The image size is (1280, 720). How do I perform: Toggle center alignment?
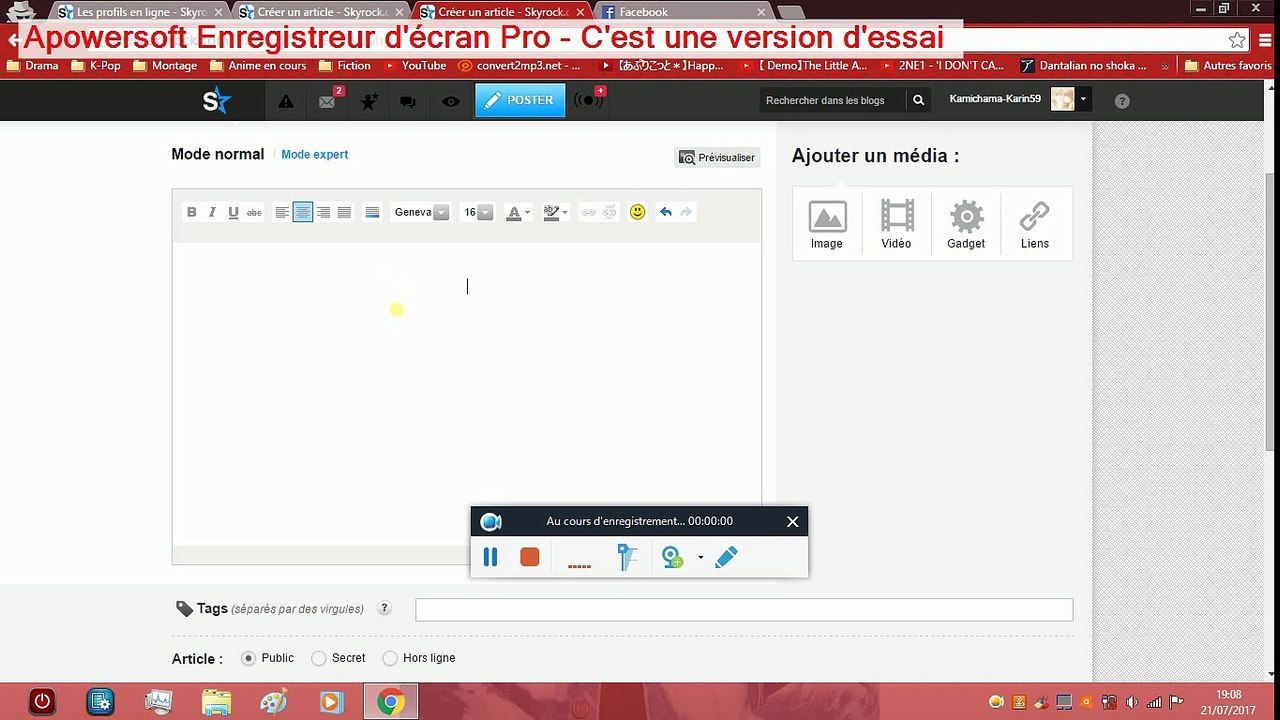coord(303,212)
